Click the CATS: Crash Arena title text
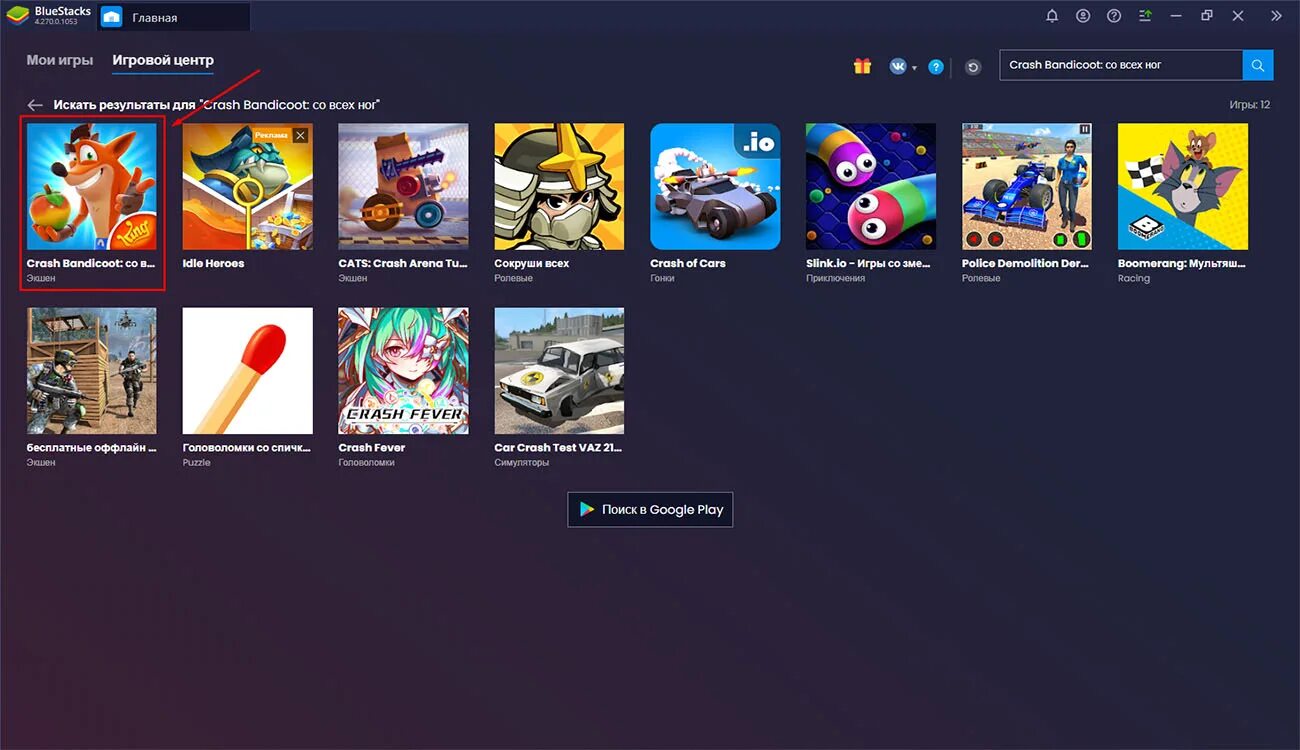Image resolution: width=1300 pixels, height=750 pixels. pyautogui.click(x=403, y=264)
